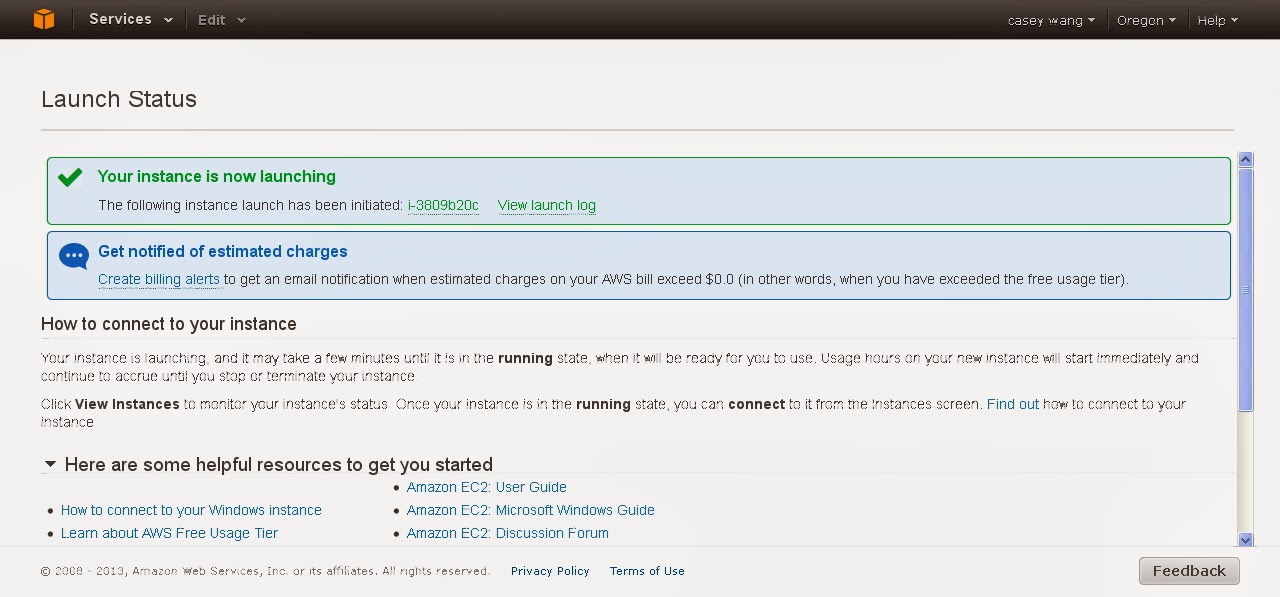Open Amazon EC2: User Guide link

(486, 487)
